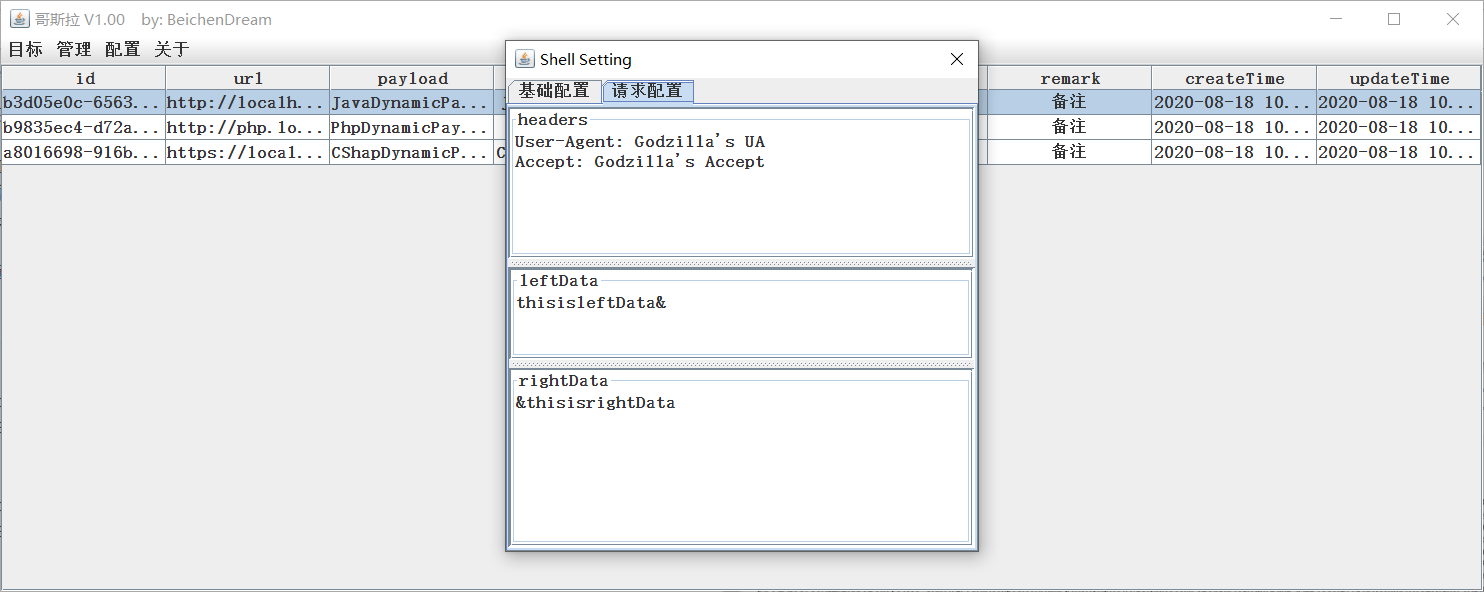
Task: Click the 备注 remark cell in the b9835ec4 row
Action: (x=1069, y=127)
